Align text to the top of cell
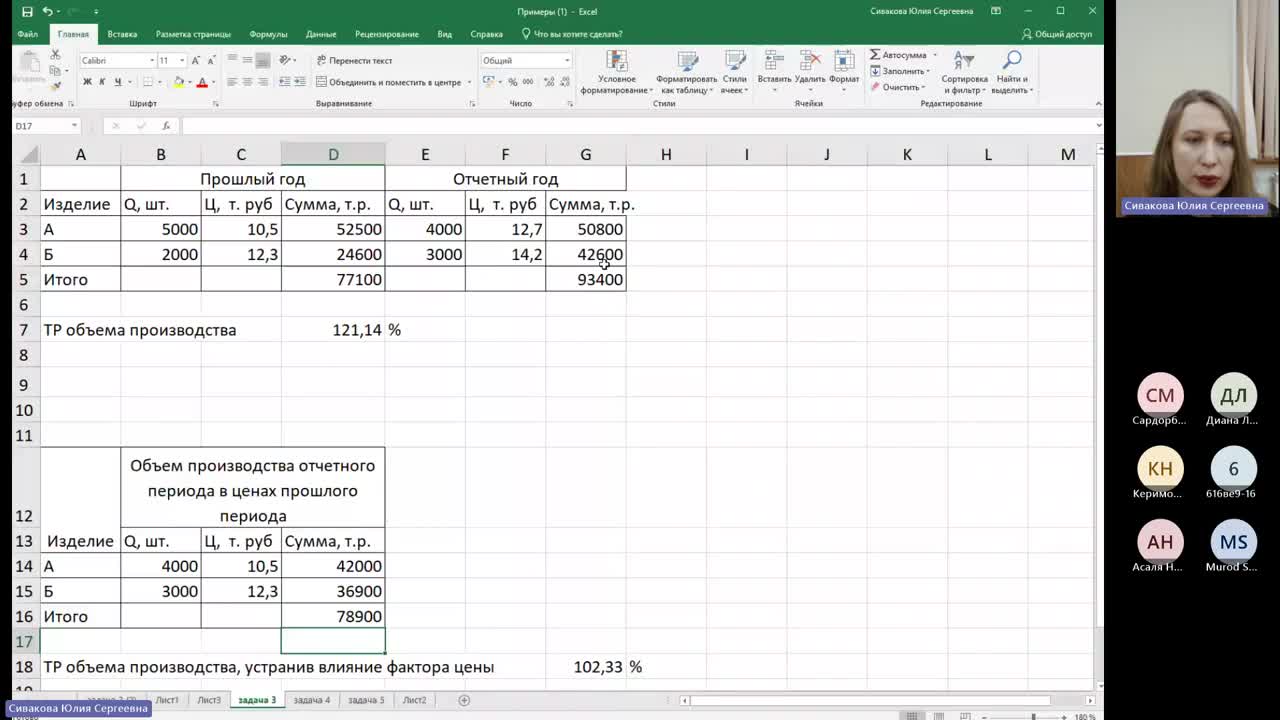The height and width of the screenshot is (720, 1280). (233, 60)
